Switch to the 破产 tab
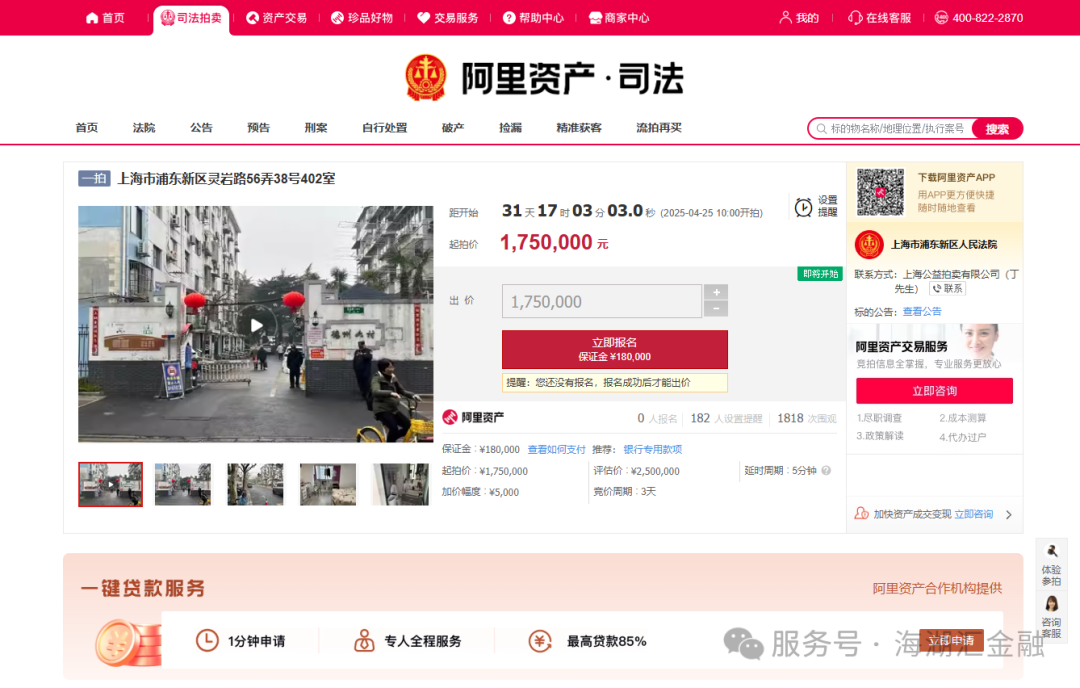Viewport: 1080px width, 688px height. 452,128
